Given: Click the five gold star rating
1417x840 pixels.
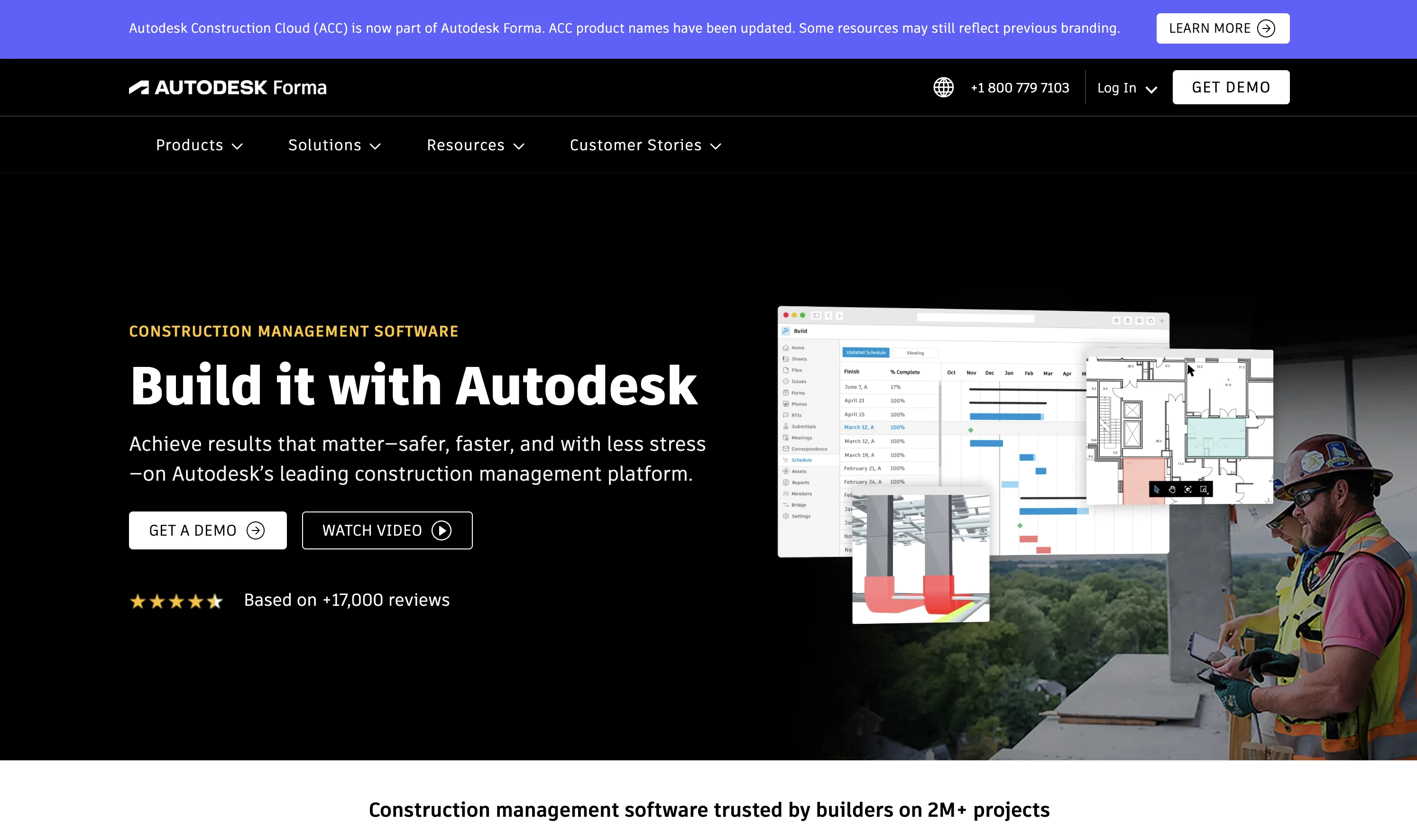Looking at the screenshot, I should [176, 601].
